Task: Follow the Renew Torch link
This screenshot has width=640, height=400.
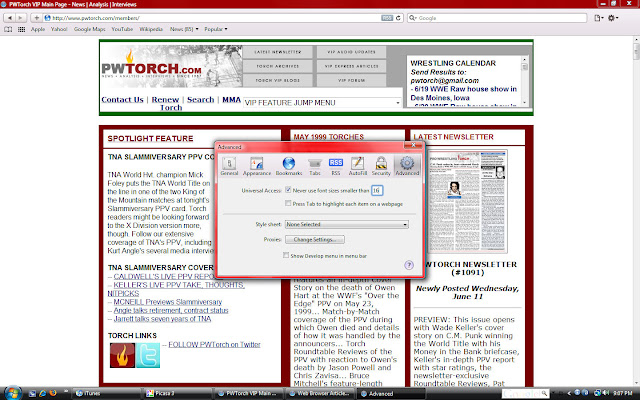Action: 166,103
